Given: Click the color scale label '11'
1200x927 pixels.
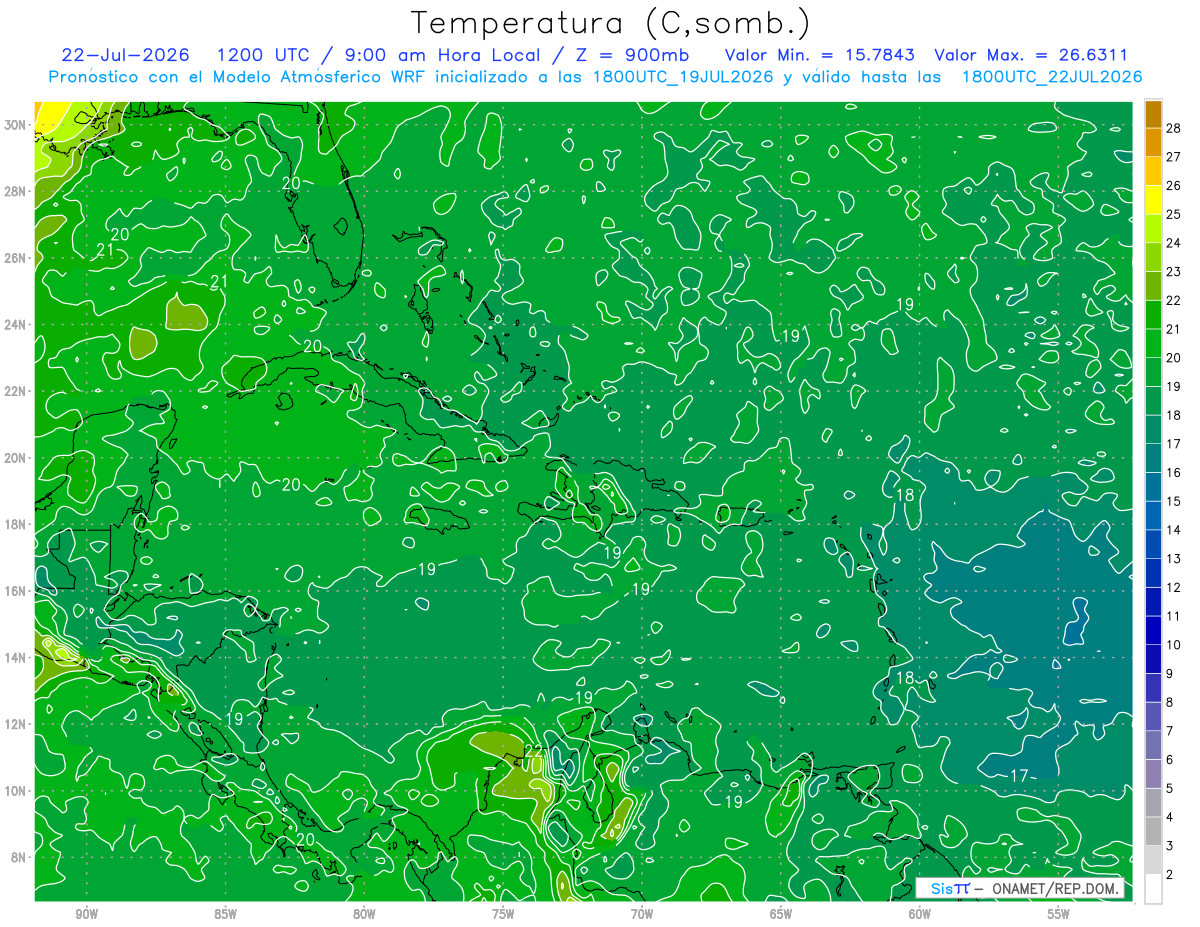Looking at the screenshot, I should tap(1173, 616).
